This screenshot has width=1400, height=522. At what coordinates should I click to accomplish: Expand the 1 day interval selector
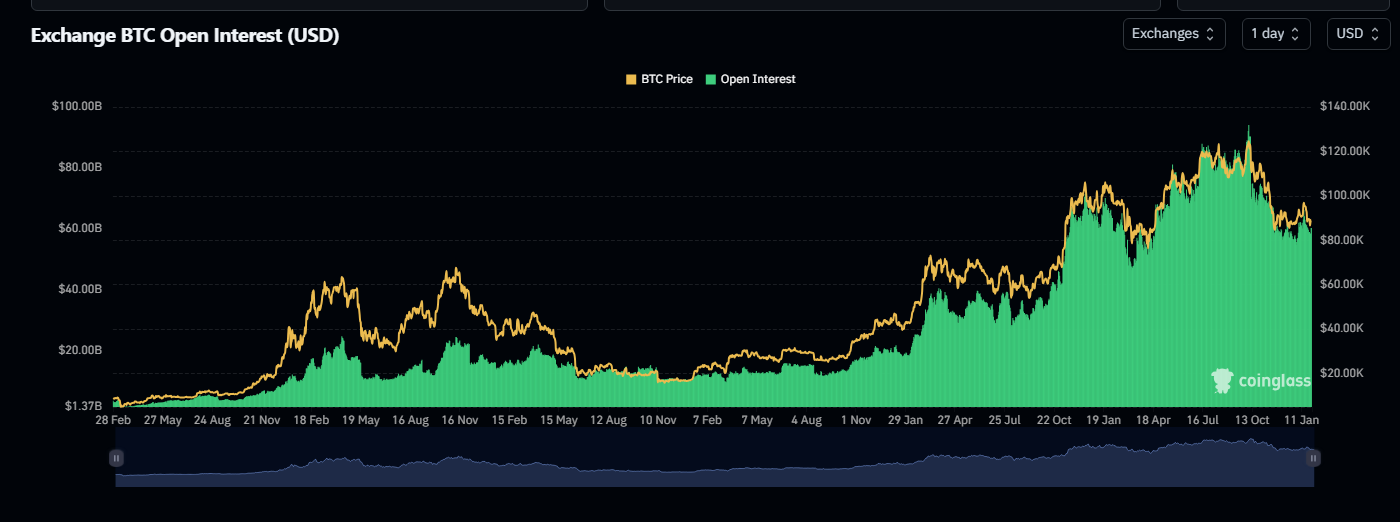coord(1275,34)
